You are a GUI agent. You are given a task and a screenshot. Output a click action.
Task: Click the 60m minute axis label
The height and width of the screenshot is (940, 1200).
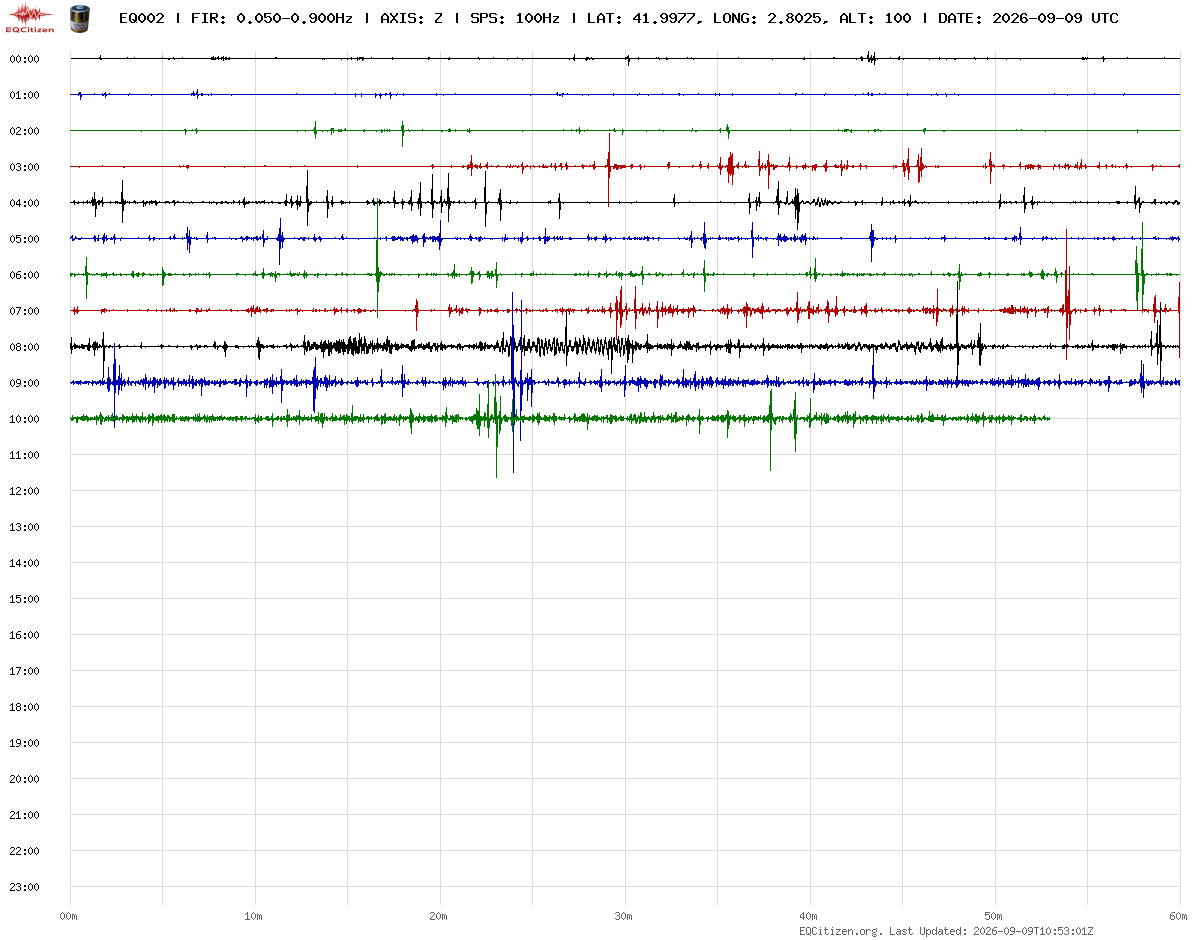point(1179,915)
